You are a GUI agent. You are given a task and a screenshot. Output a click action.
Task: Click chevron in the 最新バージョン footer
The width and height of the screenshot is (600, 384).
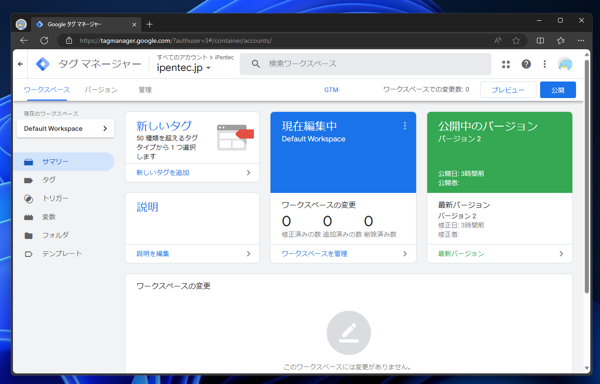[561, 254]
